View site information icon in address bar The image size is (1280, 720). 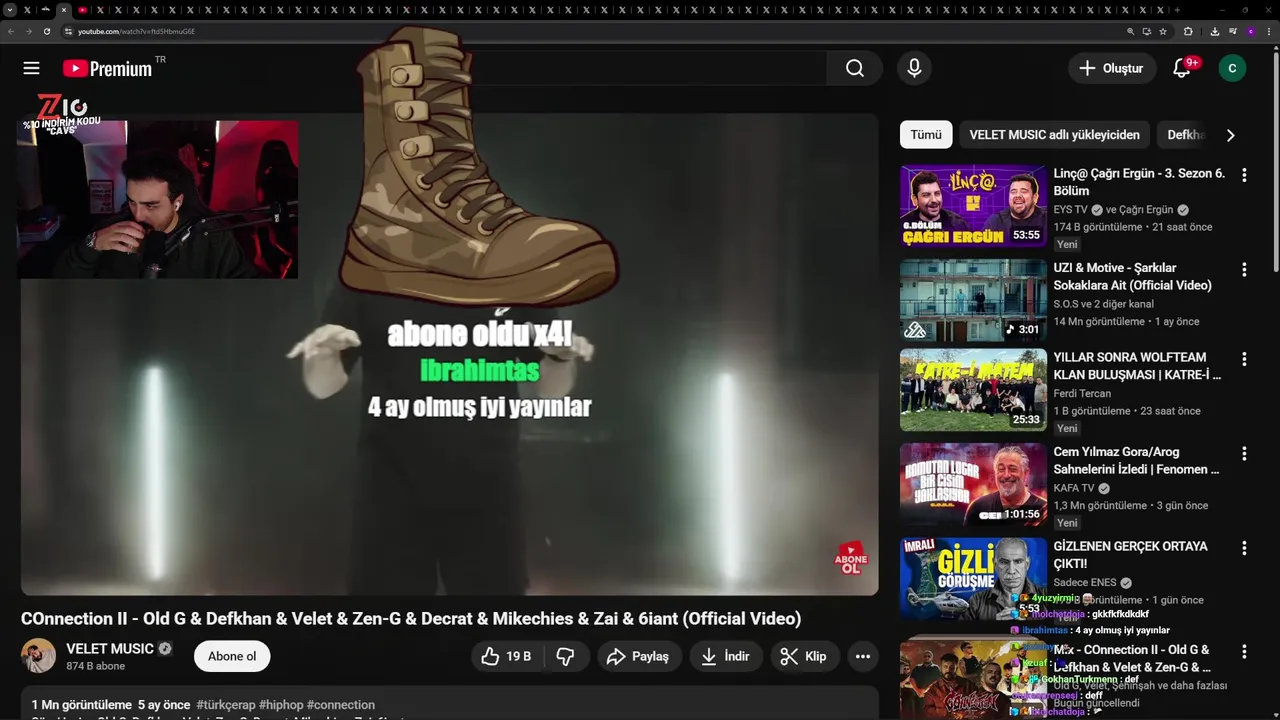coord(68,31)
